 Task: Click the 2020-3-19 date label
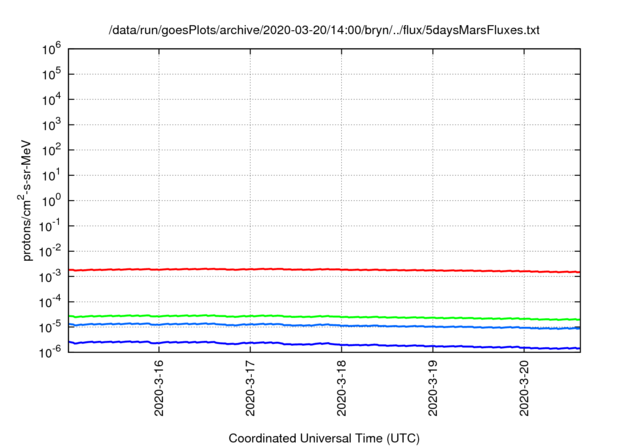433,388
